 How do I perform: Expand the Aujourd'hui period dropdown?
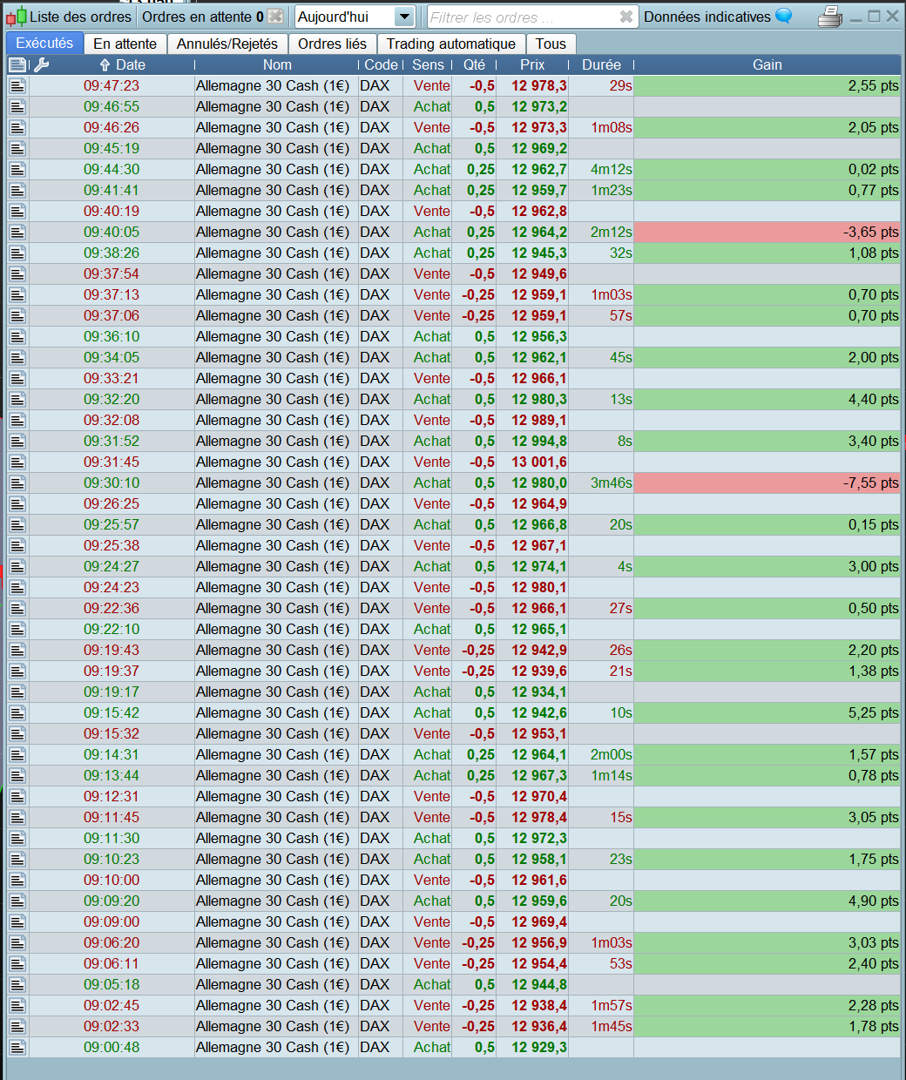coord(404,17)
